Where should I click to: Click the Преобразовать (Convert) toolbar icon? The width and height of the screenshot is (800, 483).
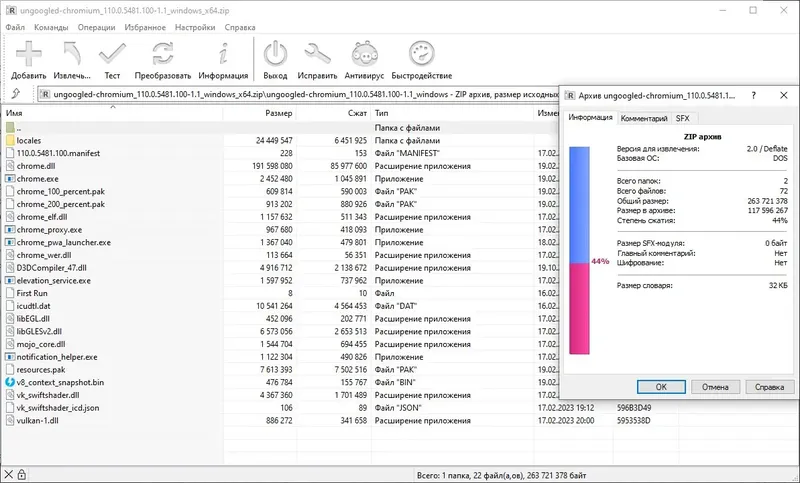pos(163,54)
